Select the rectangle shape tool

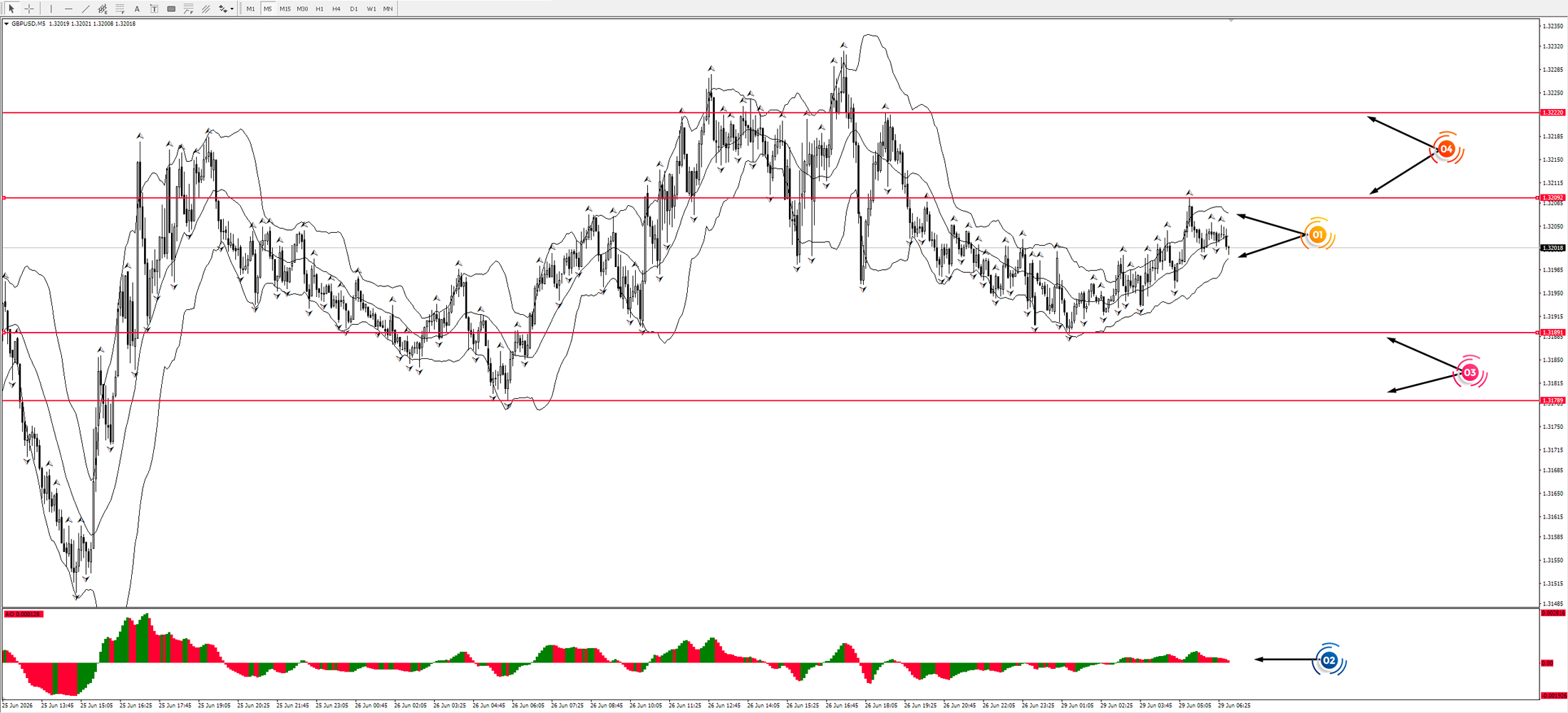coord(171,9)
